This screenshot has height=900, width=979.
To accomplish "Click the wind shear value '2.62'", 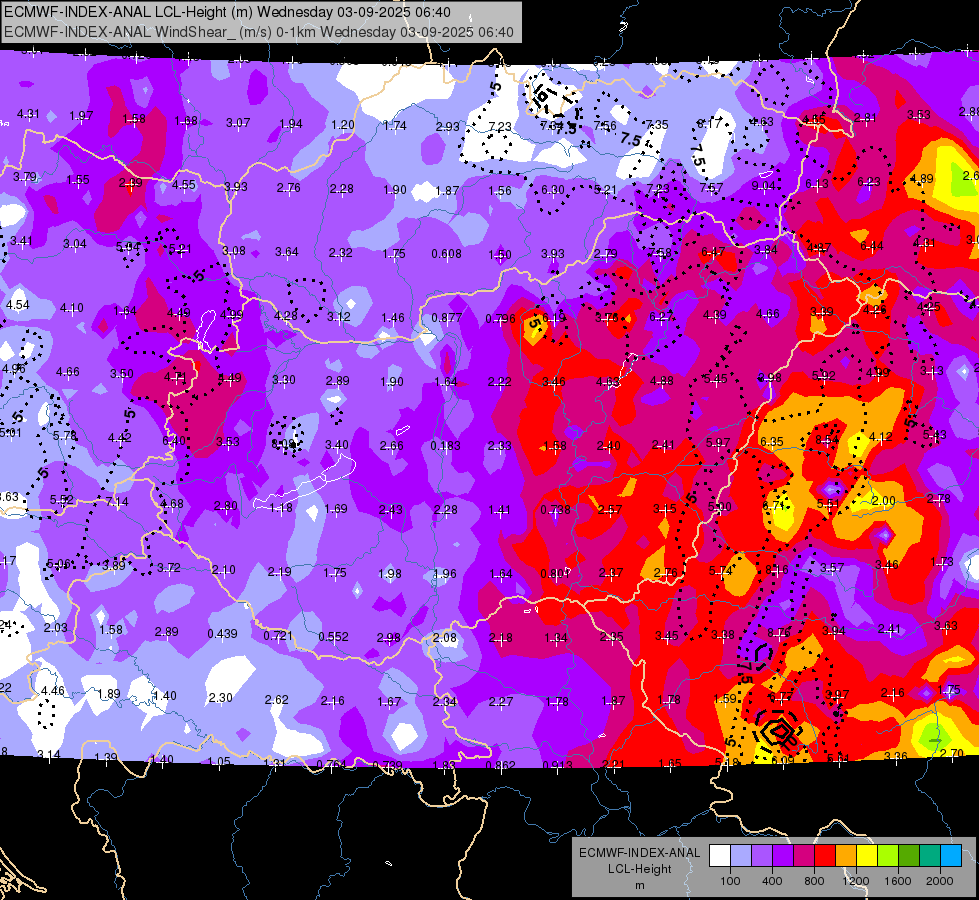I will 277,700.
